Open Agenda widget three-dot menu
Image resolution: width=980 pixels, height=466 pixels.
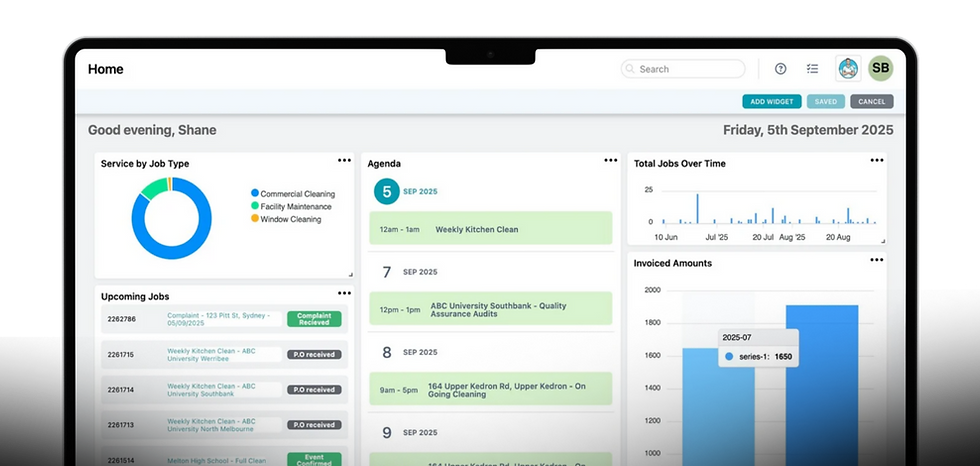pos(611,161)
